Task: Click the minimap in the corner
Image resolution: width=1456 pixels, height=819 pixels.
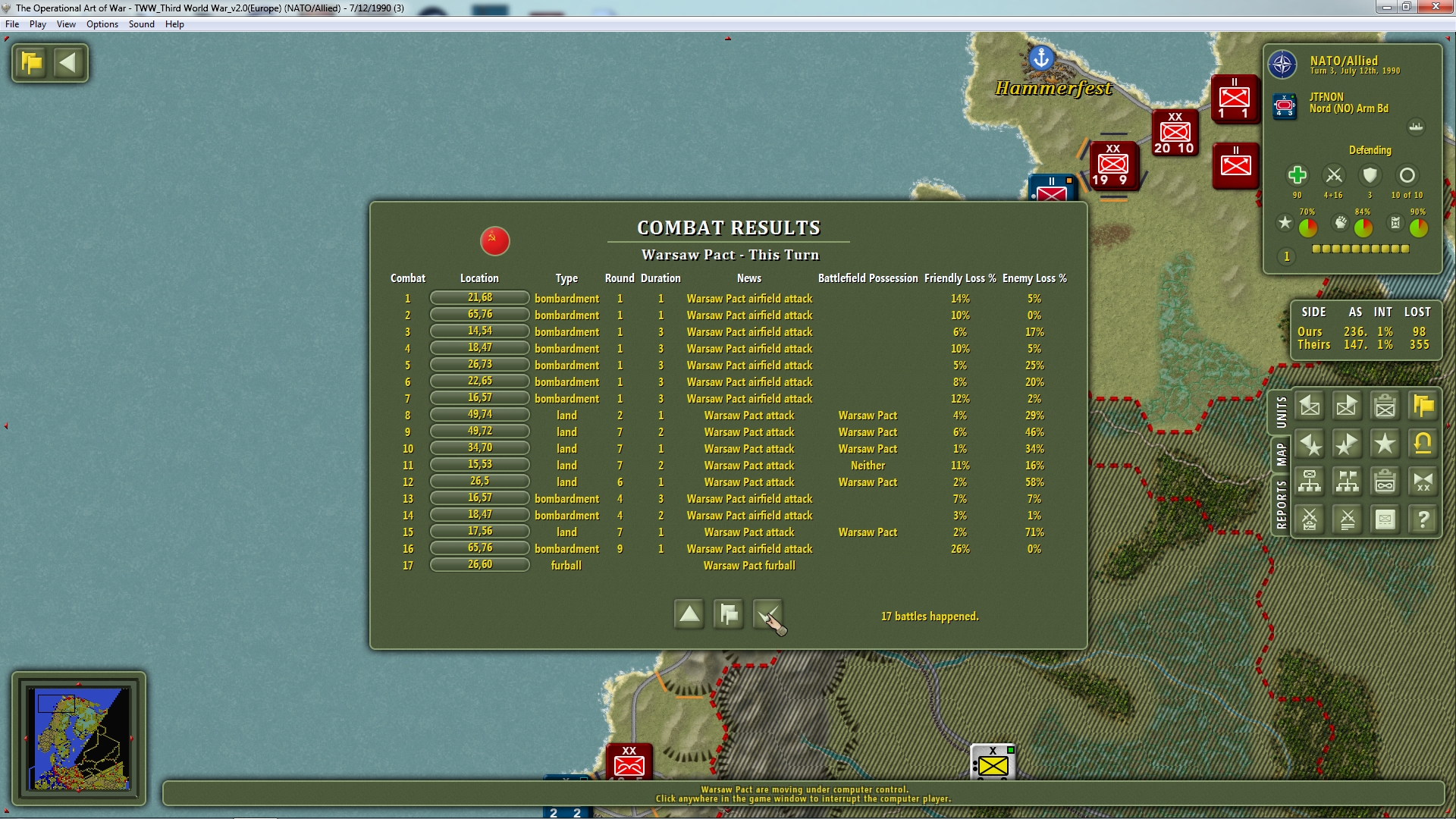Action: (x=79, y=738)
